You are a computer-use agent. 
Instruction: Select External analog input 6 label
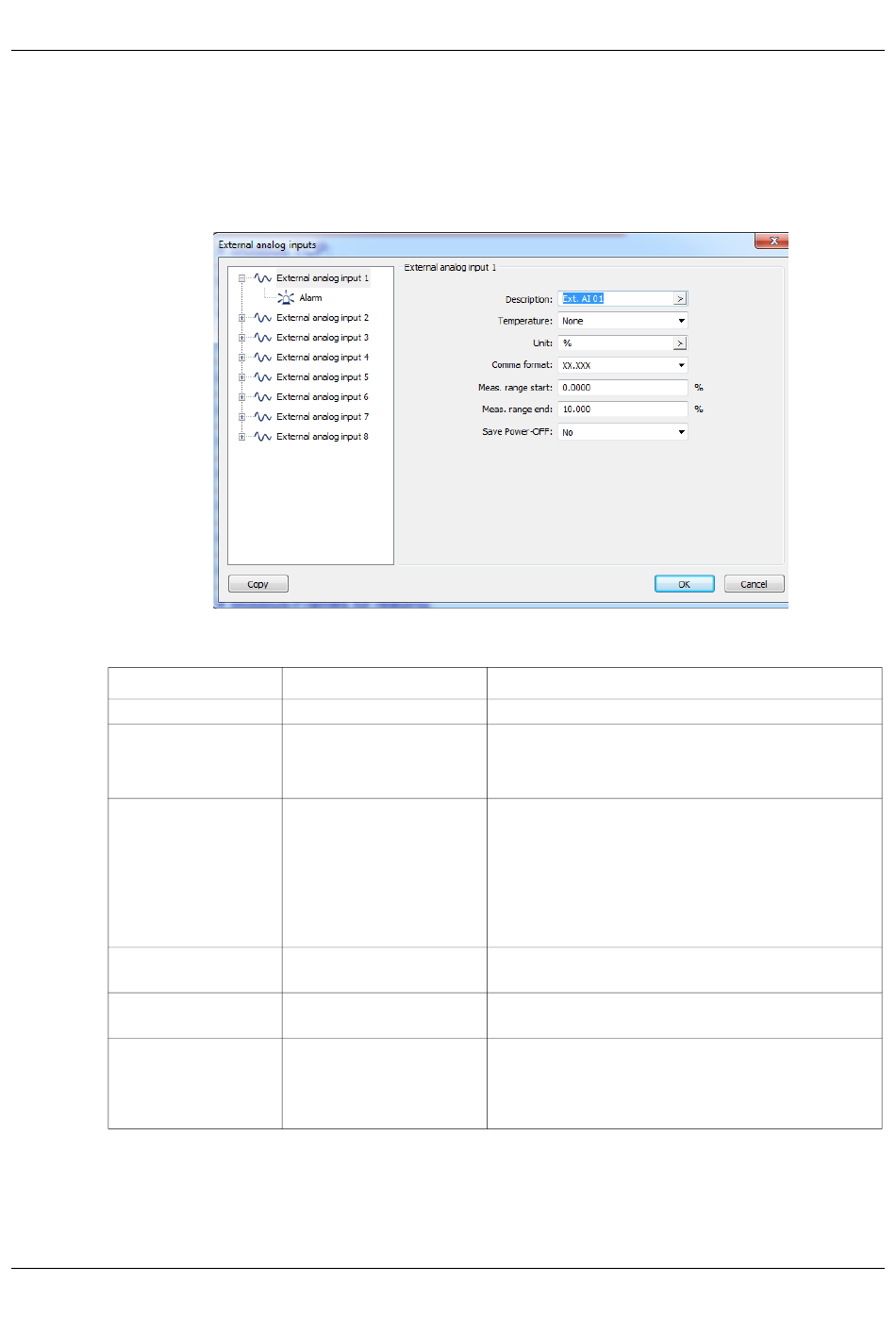(x=323, y=397)
